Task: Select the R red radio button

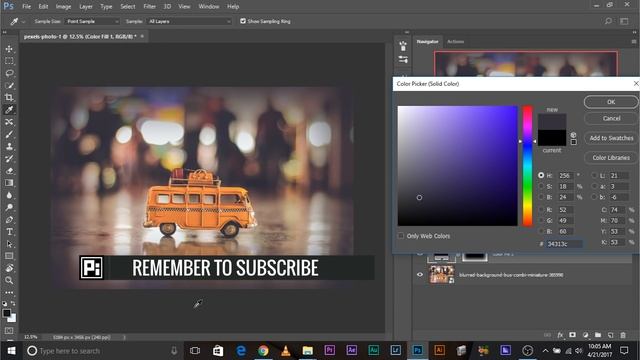Action: 541,209
